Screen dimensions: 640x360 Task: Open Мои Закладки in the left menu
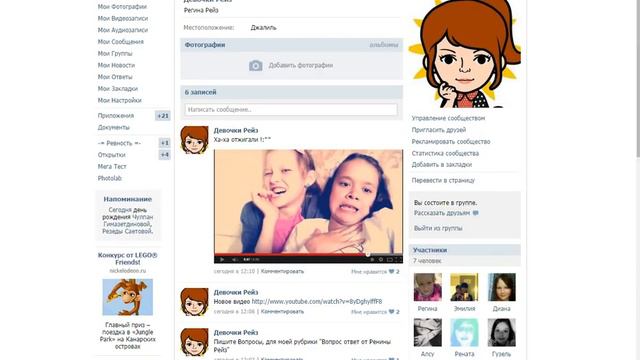pyautogui.click(x=118, y=89)
